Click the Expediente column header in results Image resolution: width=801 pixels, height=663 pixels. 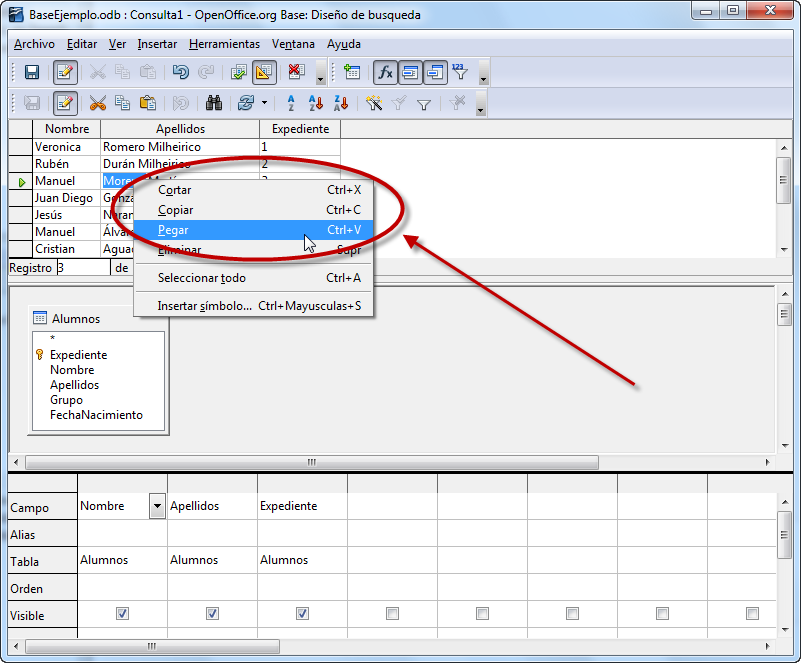click(x=300, y=129)
